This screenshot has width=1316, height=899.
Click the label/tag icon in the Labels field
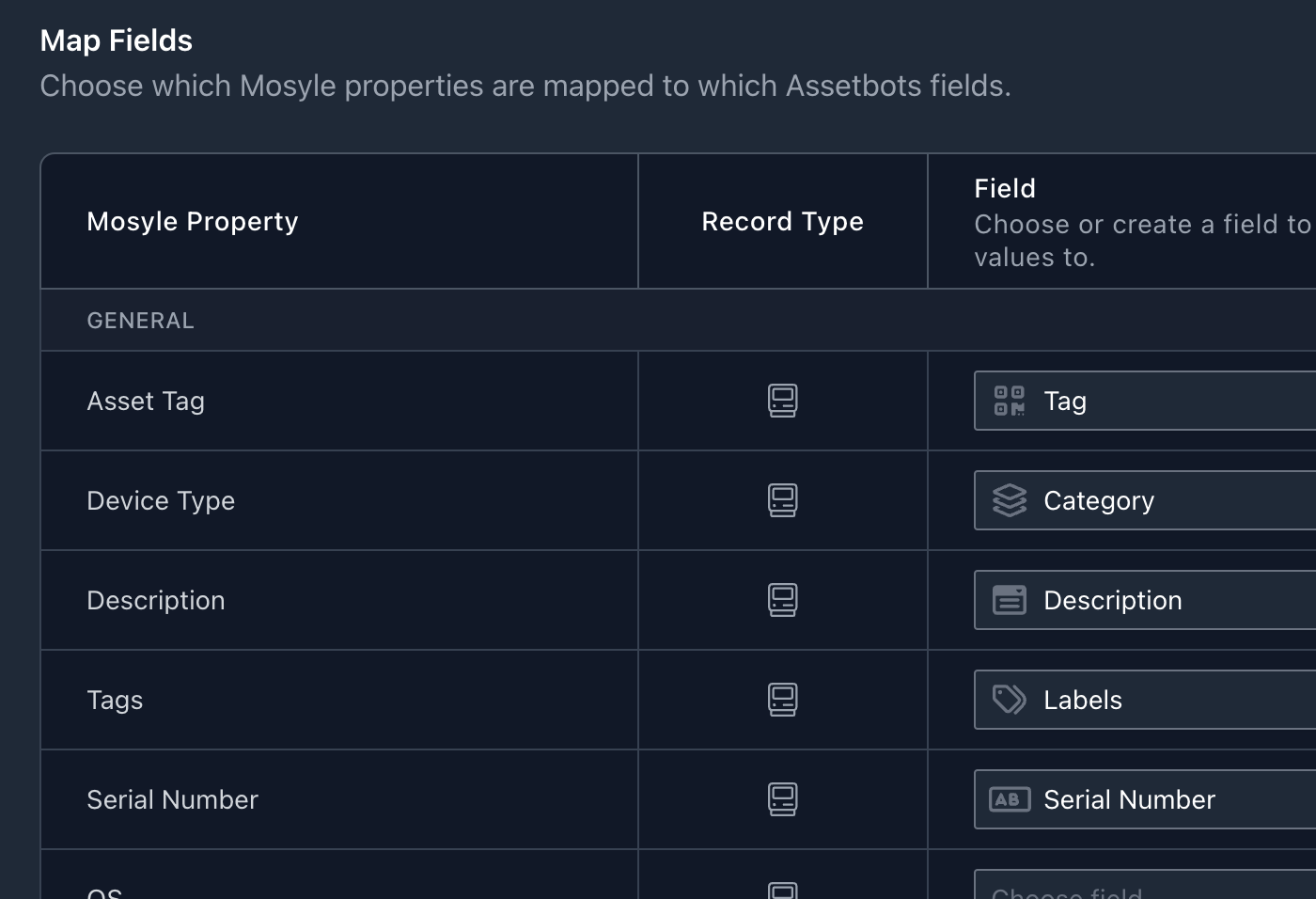point(1008,700)
